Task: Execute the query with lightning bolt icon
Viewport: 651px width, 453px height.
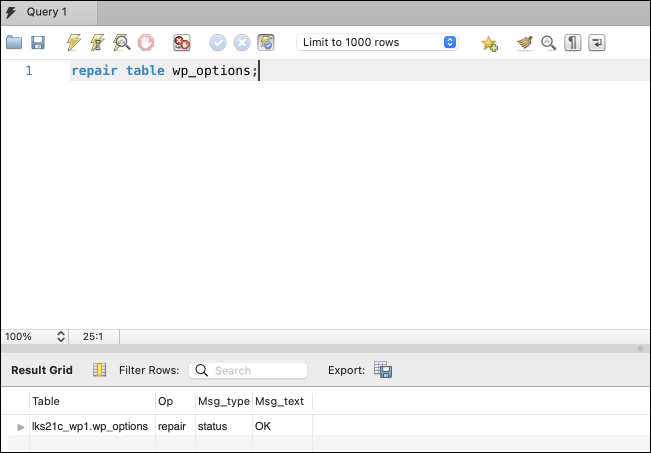Action: coord(74,42)
